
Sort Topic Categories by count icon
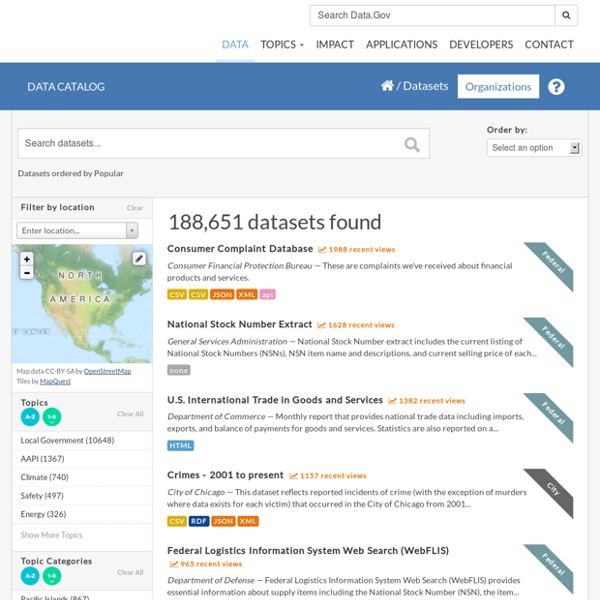click(52, 576)
